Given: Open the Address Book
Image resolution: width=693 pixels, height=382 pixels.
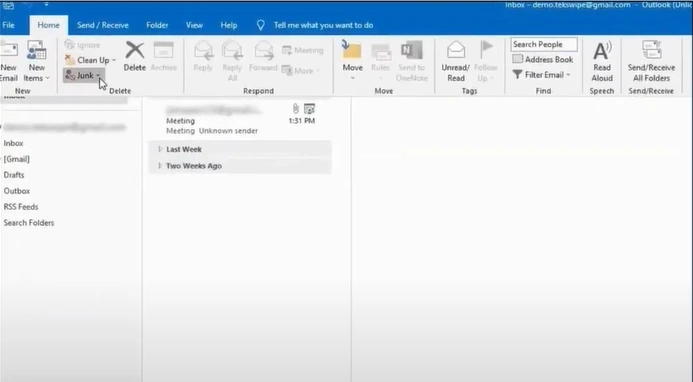Looking at the screenshot, I should click(542, 59).
